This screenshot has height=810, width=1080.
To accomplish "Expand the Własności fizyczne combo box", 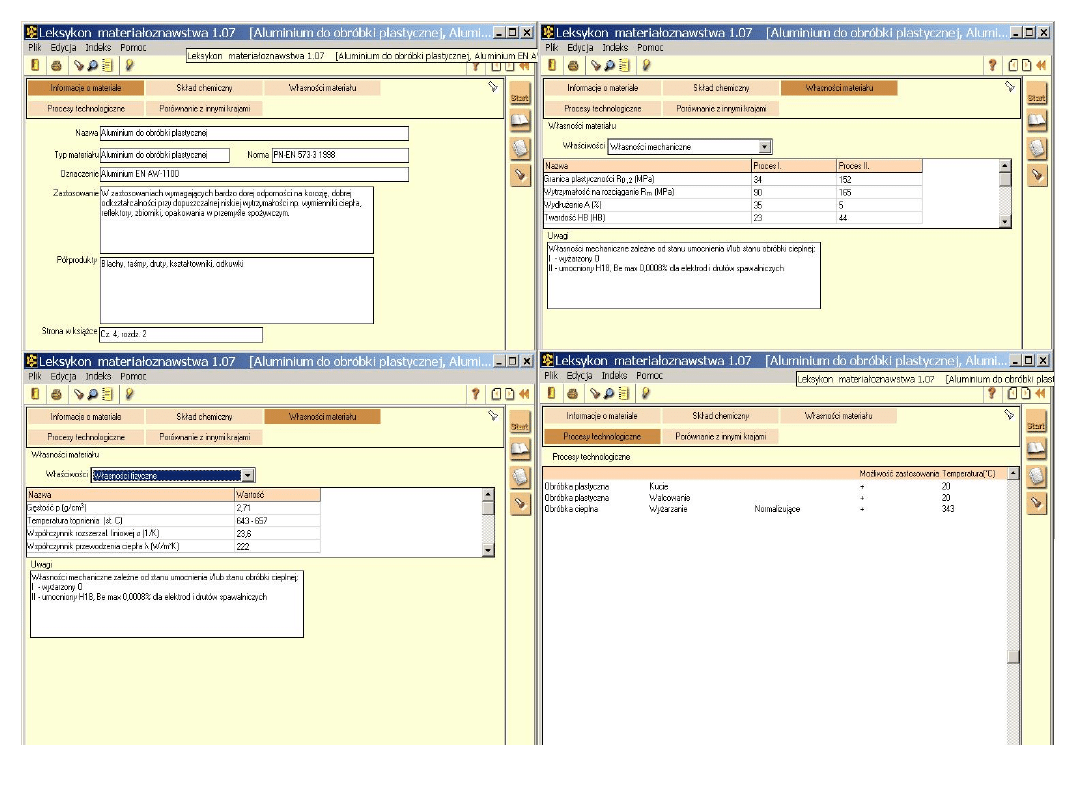I will 248,476.
